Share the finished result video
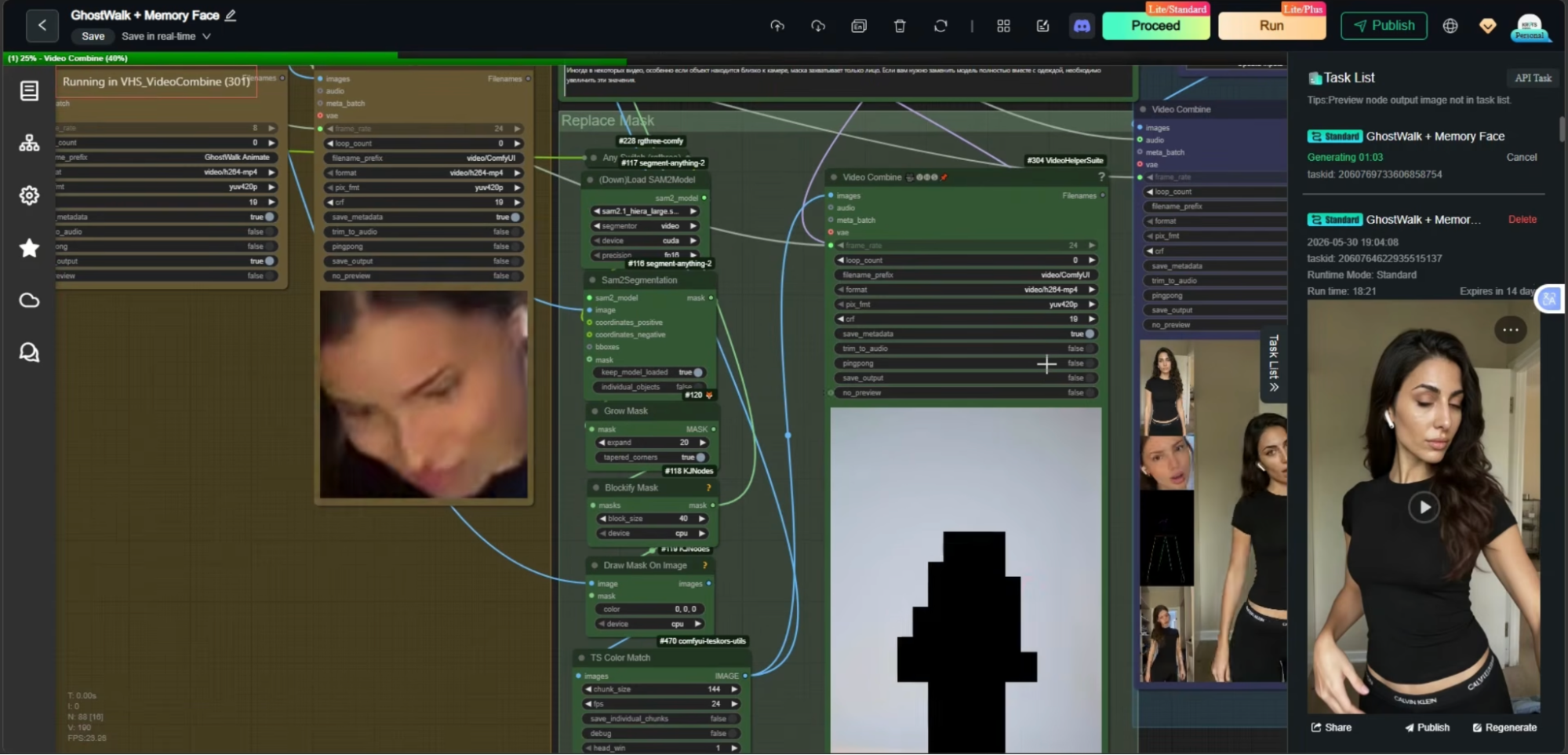Viewport: 1568px width, 755px height. click(x=1332, y=728)
